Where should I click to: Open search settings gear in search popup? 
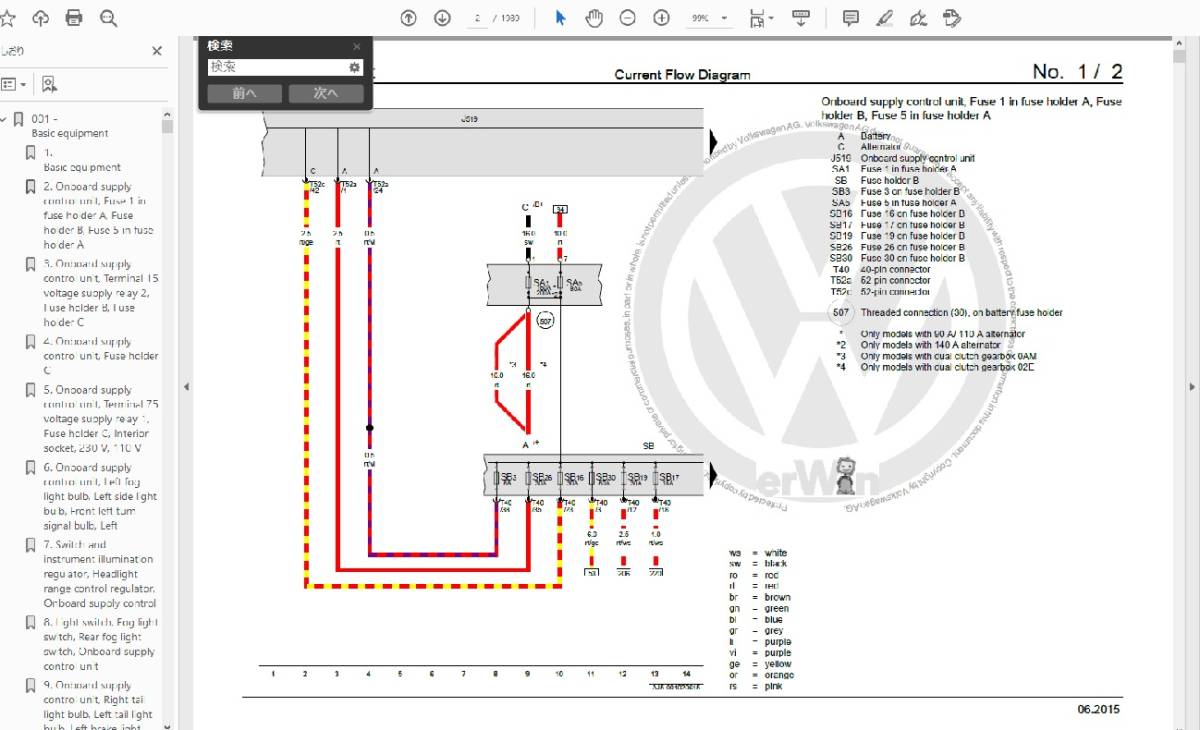(x=354, y=67)
